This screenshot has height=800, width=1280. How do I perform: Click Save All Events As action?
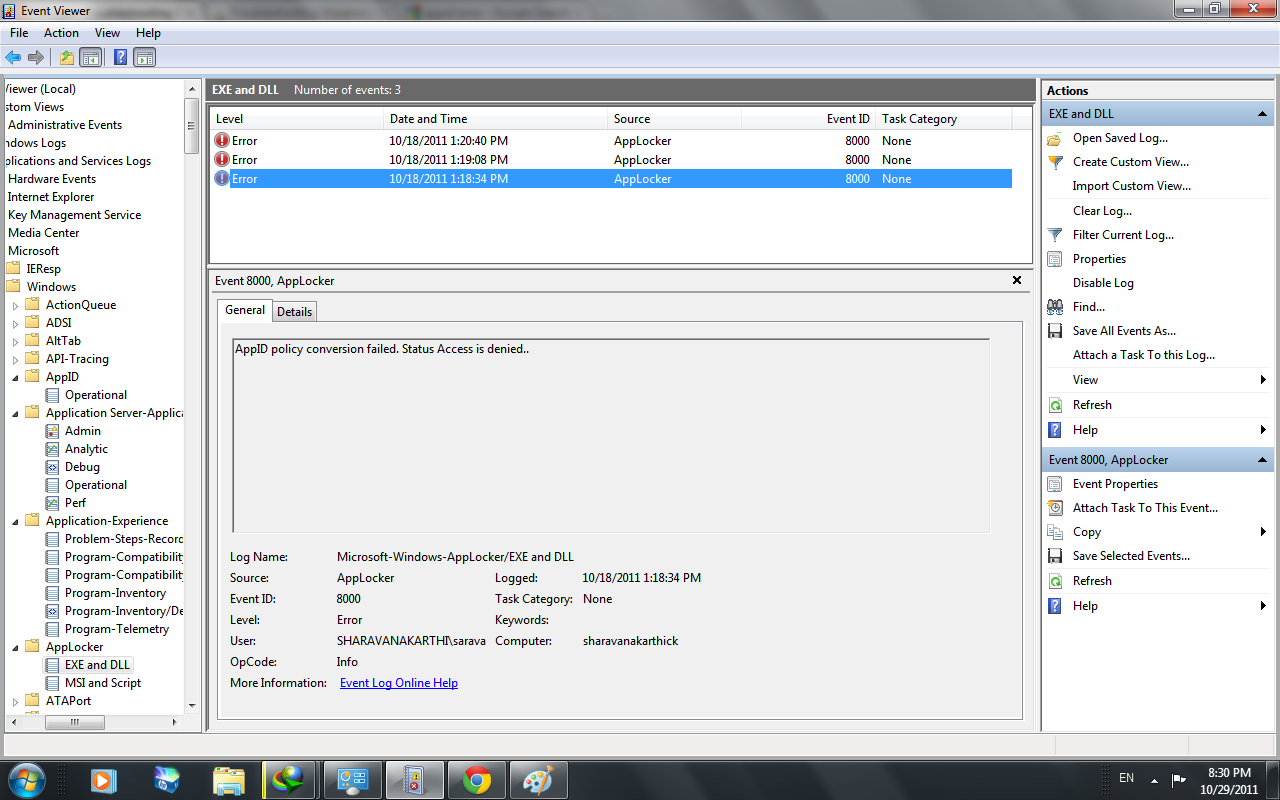(x=1124, y=331)
